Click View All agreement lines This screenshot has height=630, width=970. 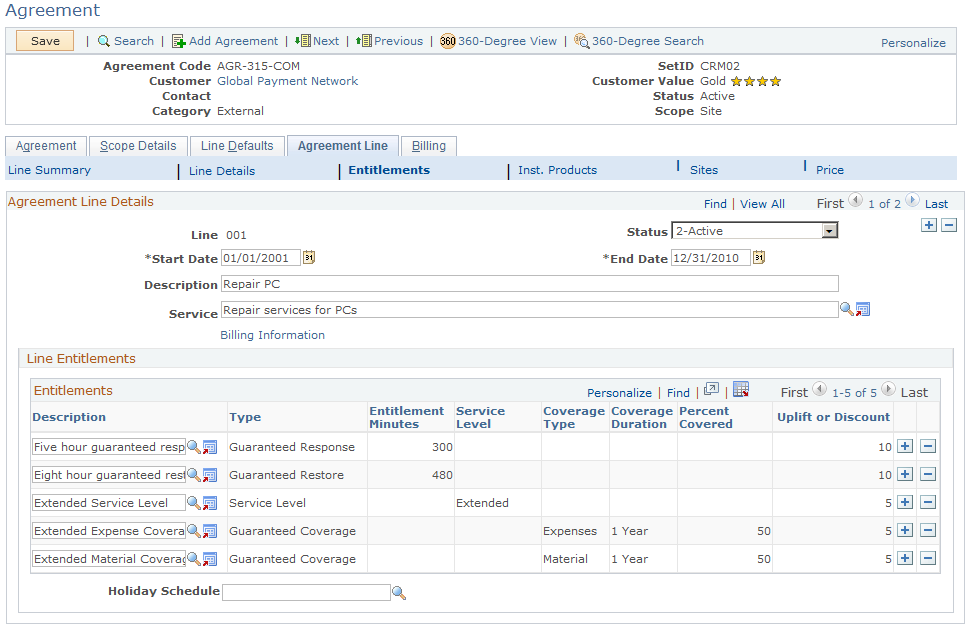tap(762, 204)
